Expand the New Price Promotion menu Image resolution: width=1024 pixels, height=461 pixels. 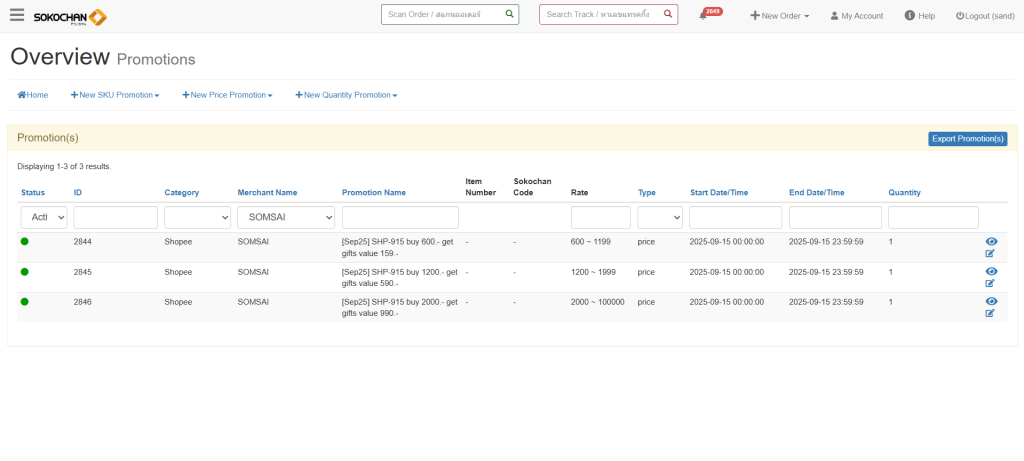click(x=227, y=95)
